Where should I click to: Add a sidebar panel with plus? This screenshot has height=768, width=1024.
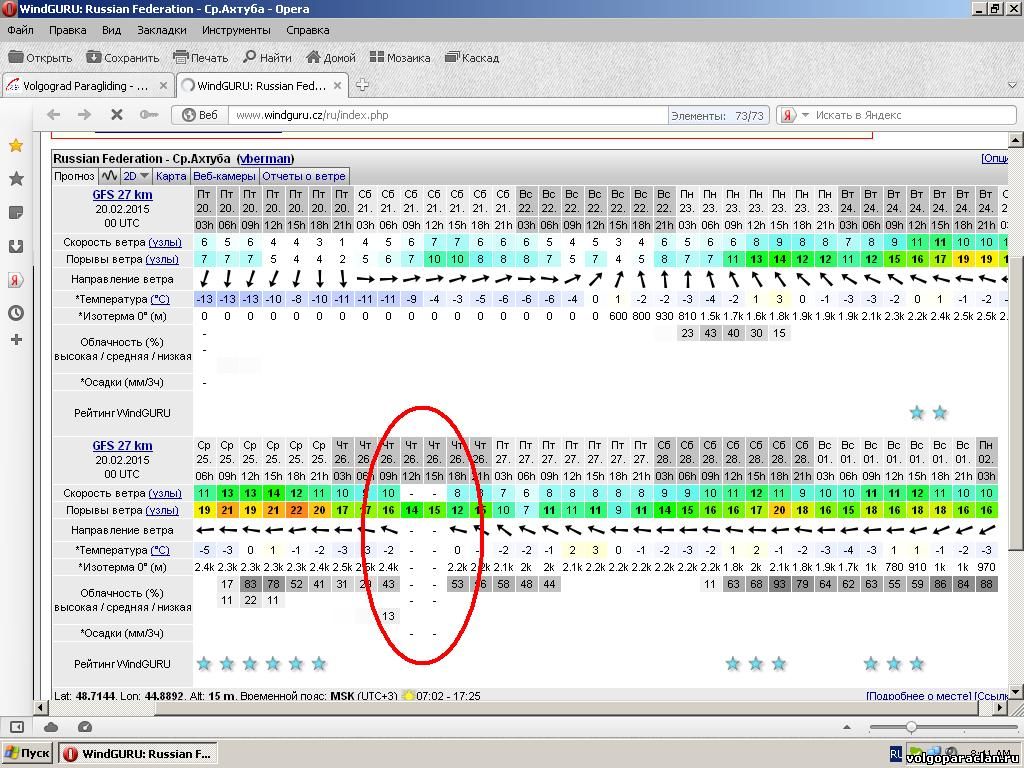16,340
